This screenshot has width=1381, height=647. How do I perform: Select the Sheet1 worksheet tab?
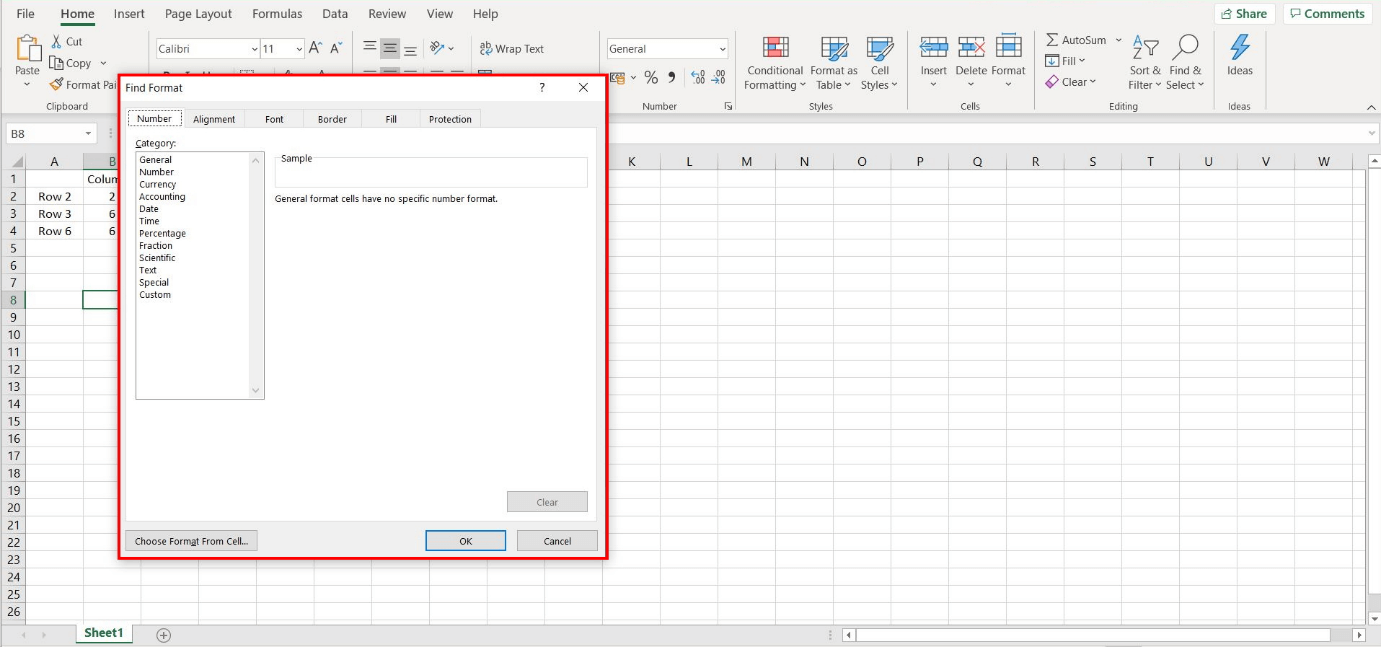click(x=103, y=633)
